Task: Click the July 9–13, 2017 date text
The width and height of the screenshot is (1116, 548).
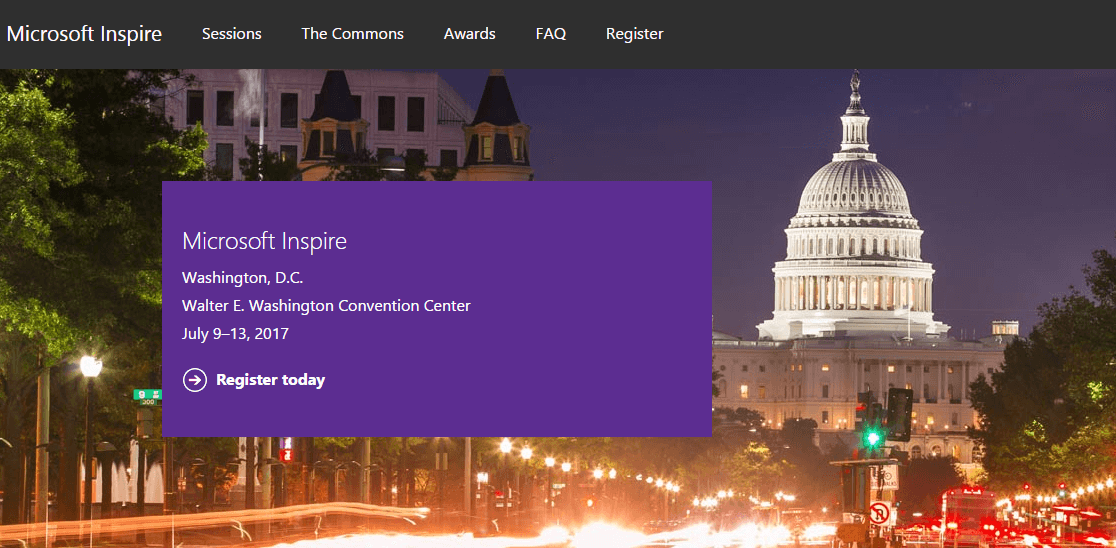Action: pyautogui.click(x=236, y=333)
